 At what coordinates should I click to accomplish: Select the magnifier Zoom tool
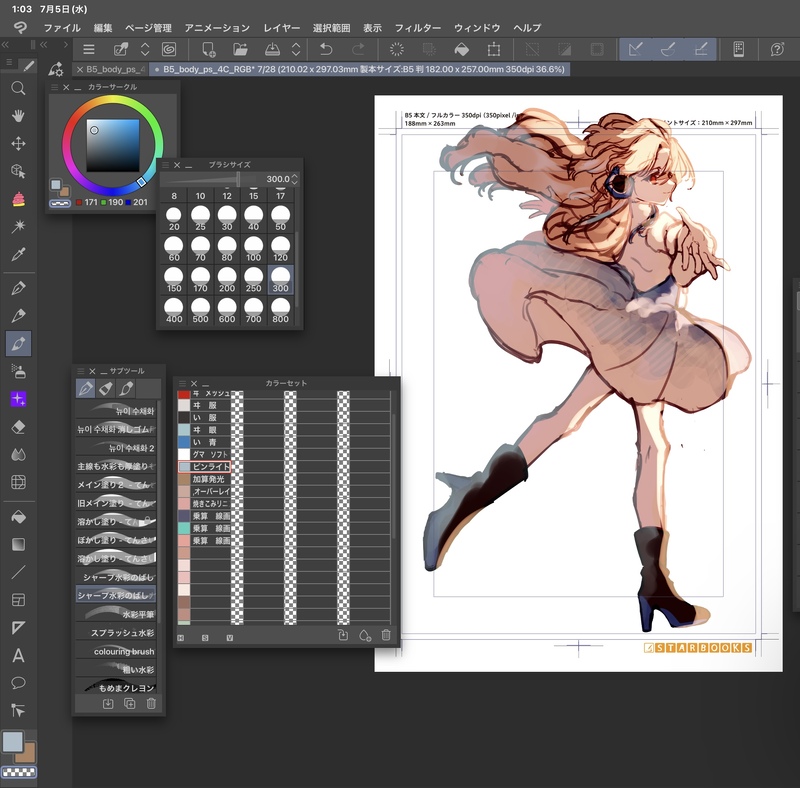click(x=18, y=88)
